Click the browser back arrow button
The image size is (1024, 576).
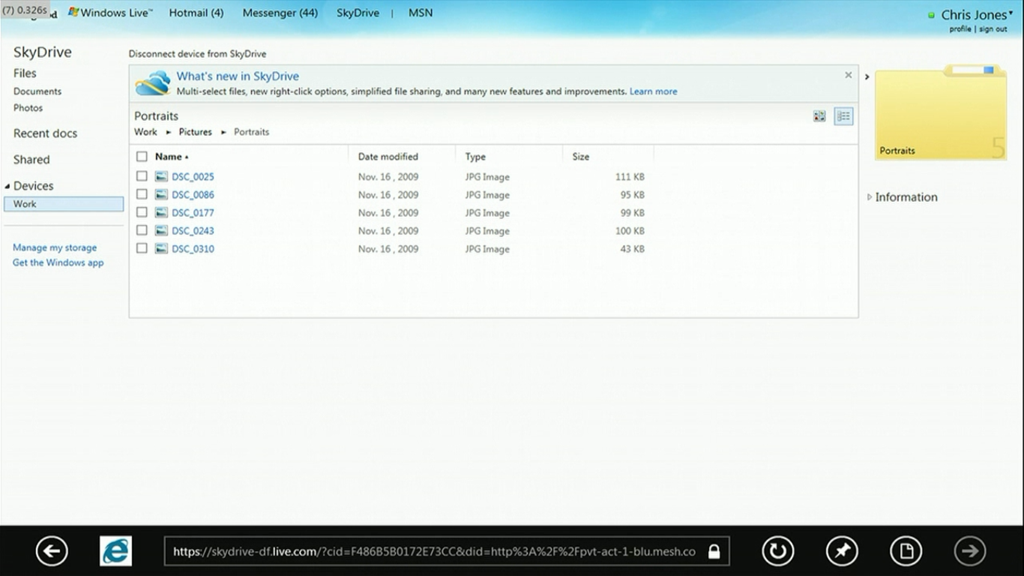(x=52, y=551)
